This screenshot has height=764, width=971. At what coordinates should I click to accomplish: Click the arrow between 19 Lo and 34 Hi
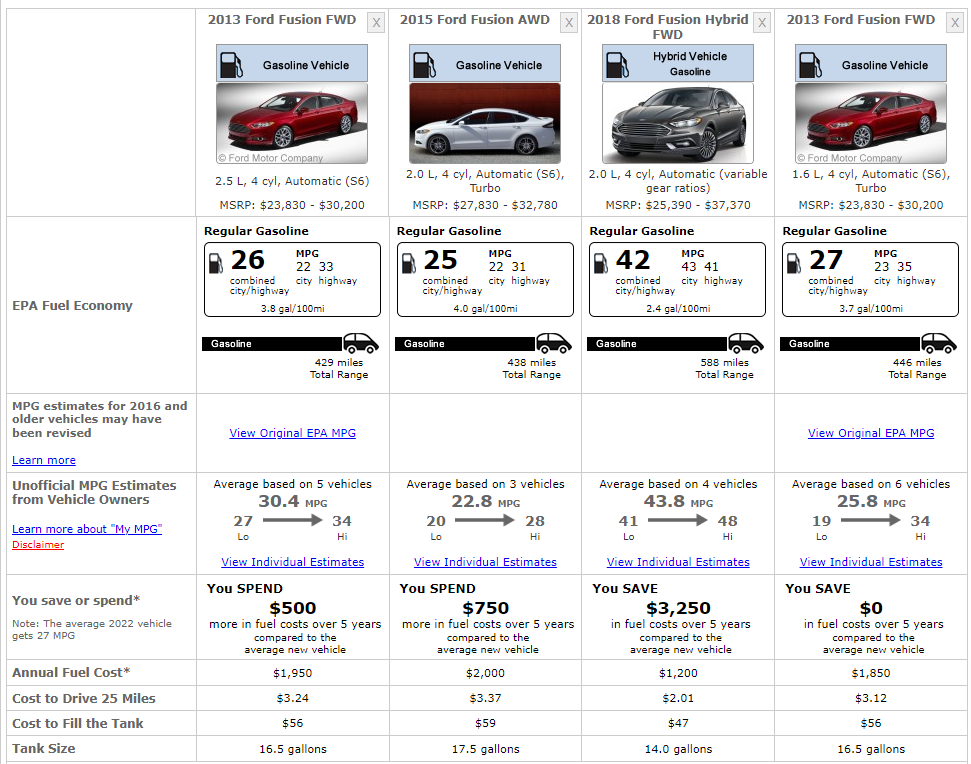coord(871,520)
